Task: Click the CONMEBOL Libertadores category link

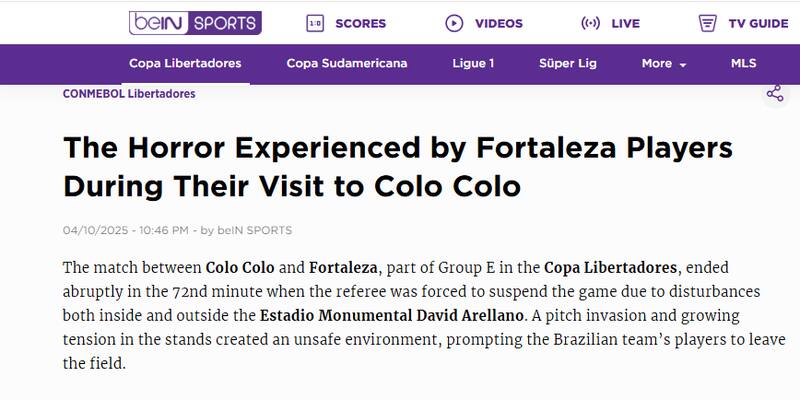Action: (x=129, y=94)
